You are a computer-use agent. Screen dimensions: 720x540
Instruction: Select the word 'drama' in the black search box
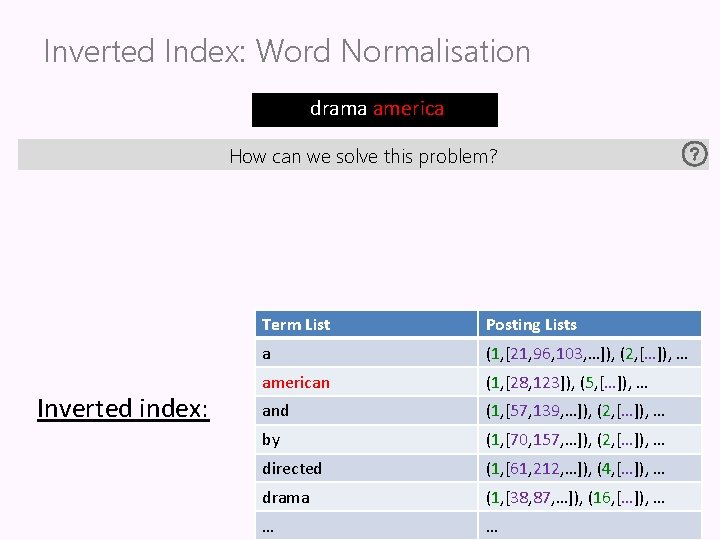click(338, 109)
